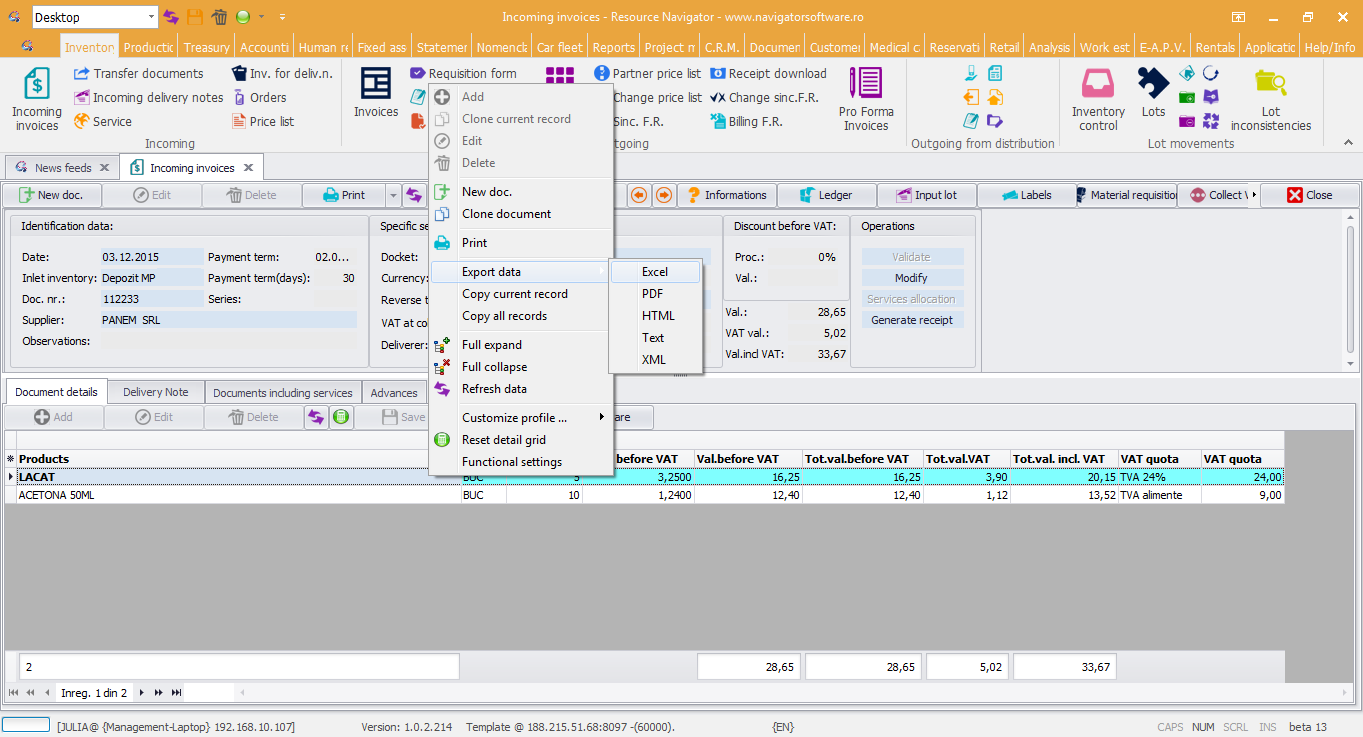The width and height of the screenshot is (1363, 737).
Task: Choose Clone document from context menu
Action: tap(521, 214)
